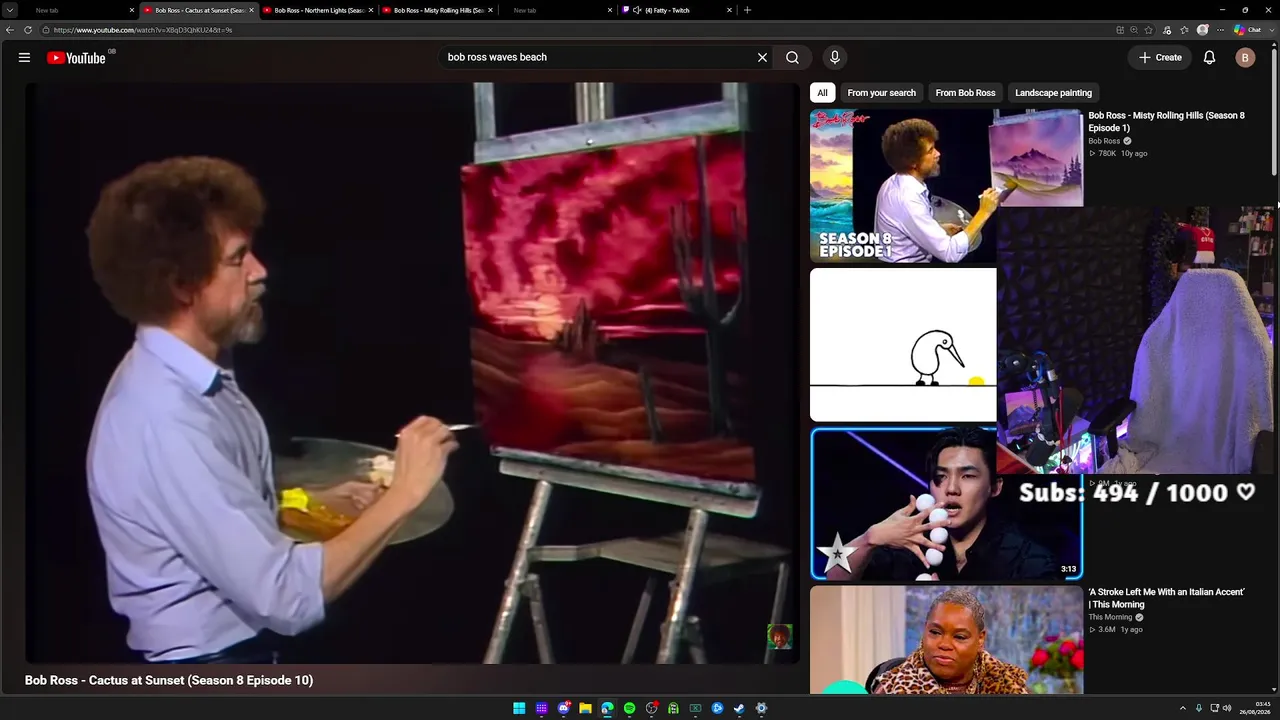Click the browser address bar URL
Screen dimensions: 1280x720
[143, 30]
